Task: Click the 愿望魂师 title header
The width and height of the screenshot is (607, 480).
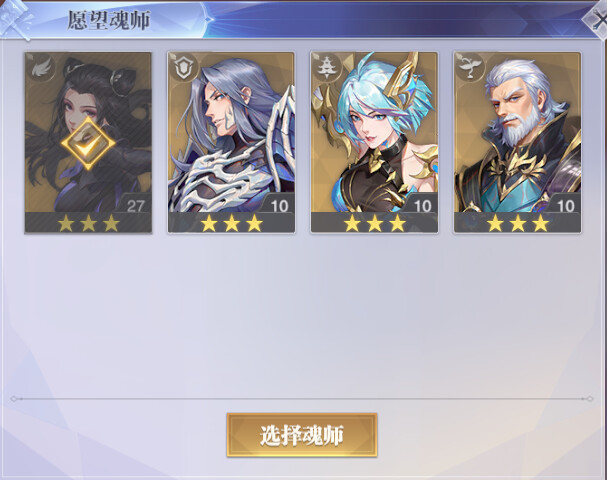Action: pos(109,20)
